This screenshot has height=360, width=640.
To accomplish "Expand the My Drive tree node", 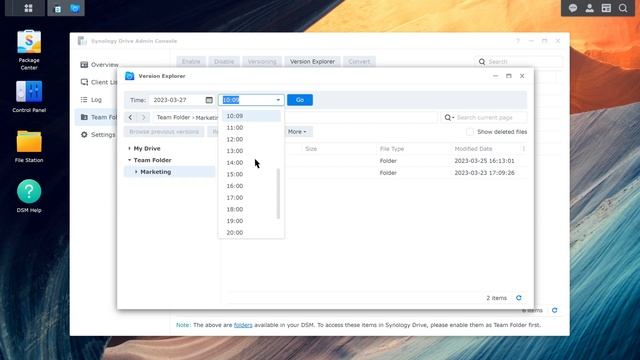I will pos(129,149).
